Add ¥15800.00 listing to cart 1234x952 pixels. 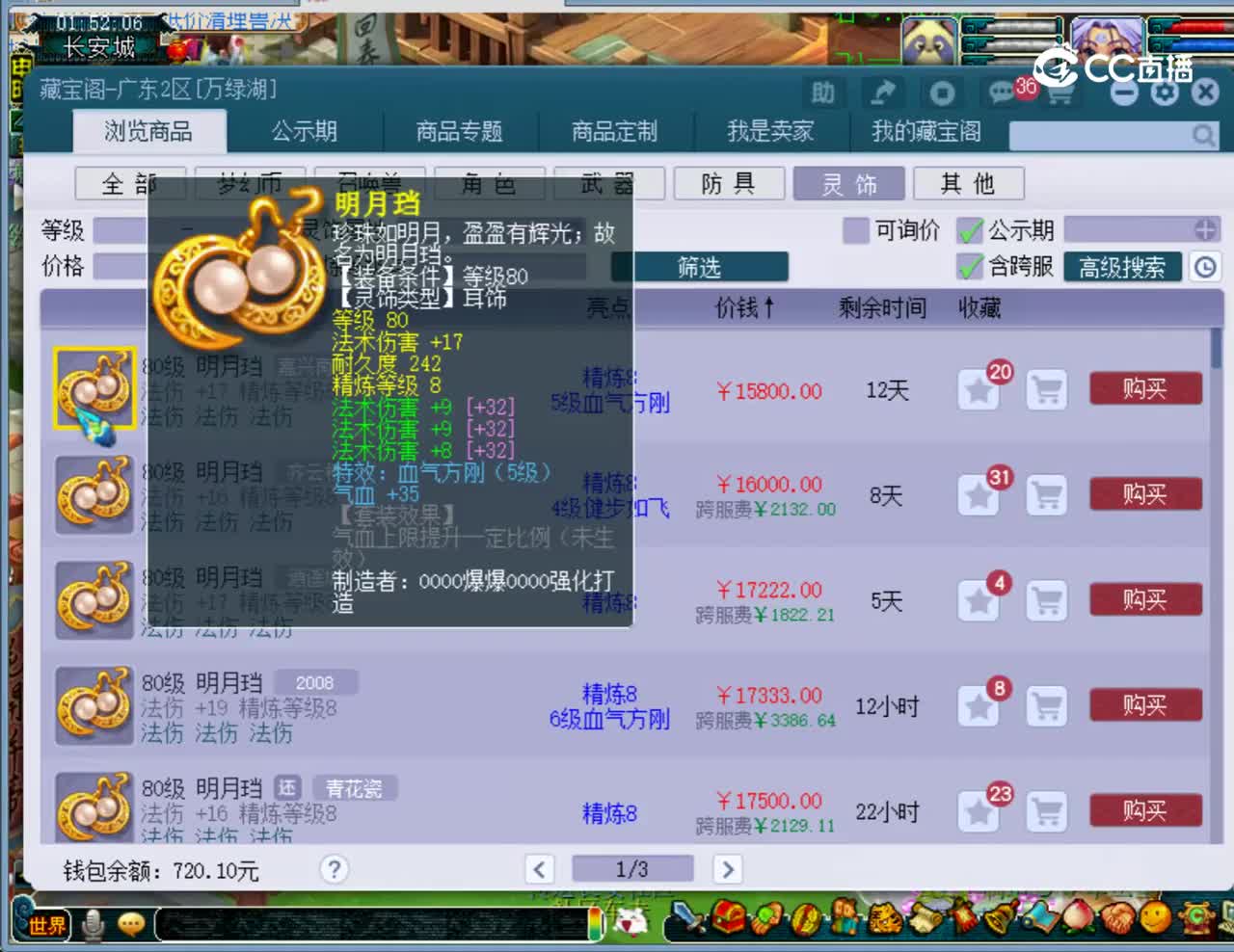coord(1046,390)
